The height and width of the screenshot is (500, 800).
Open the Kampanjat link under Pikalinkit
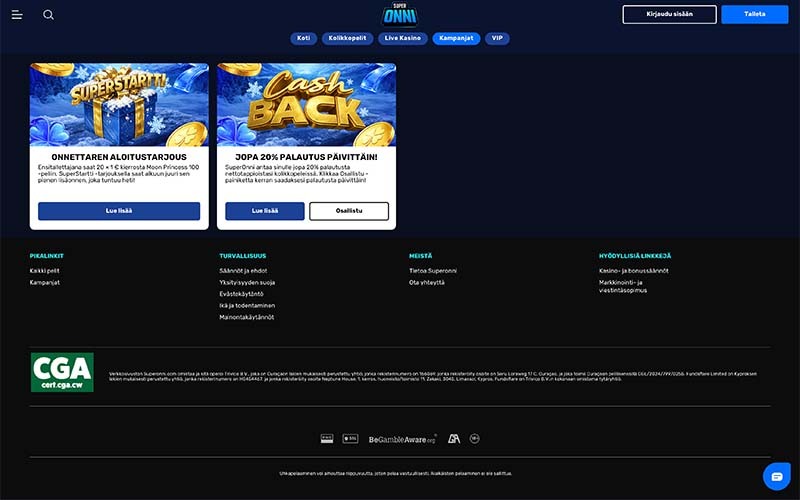coord(44,283)
